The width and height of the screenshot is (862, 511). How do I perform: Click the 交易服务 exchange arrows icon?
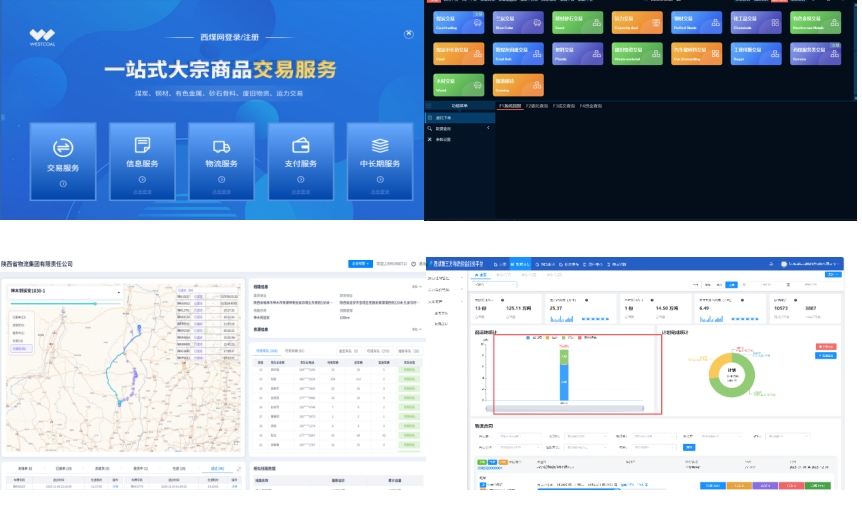click(62, 147)
